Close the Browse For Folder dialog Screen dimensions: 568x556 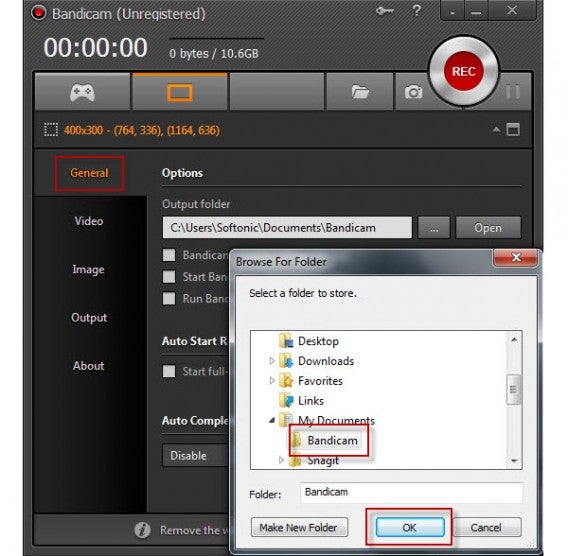pyautogui.click(x=516, y=258)
